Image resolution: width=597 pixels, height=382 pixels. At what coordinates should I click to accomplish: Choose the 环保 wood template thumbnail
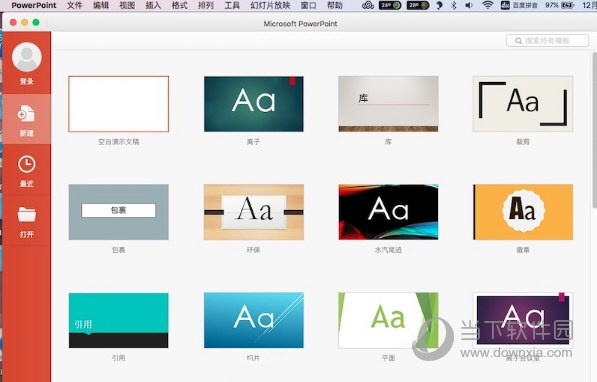pyautogui.click(x=254, y=212)
